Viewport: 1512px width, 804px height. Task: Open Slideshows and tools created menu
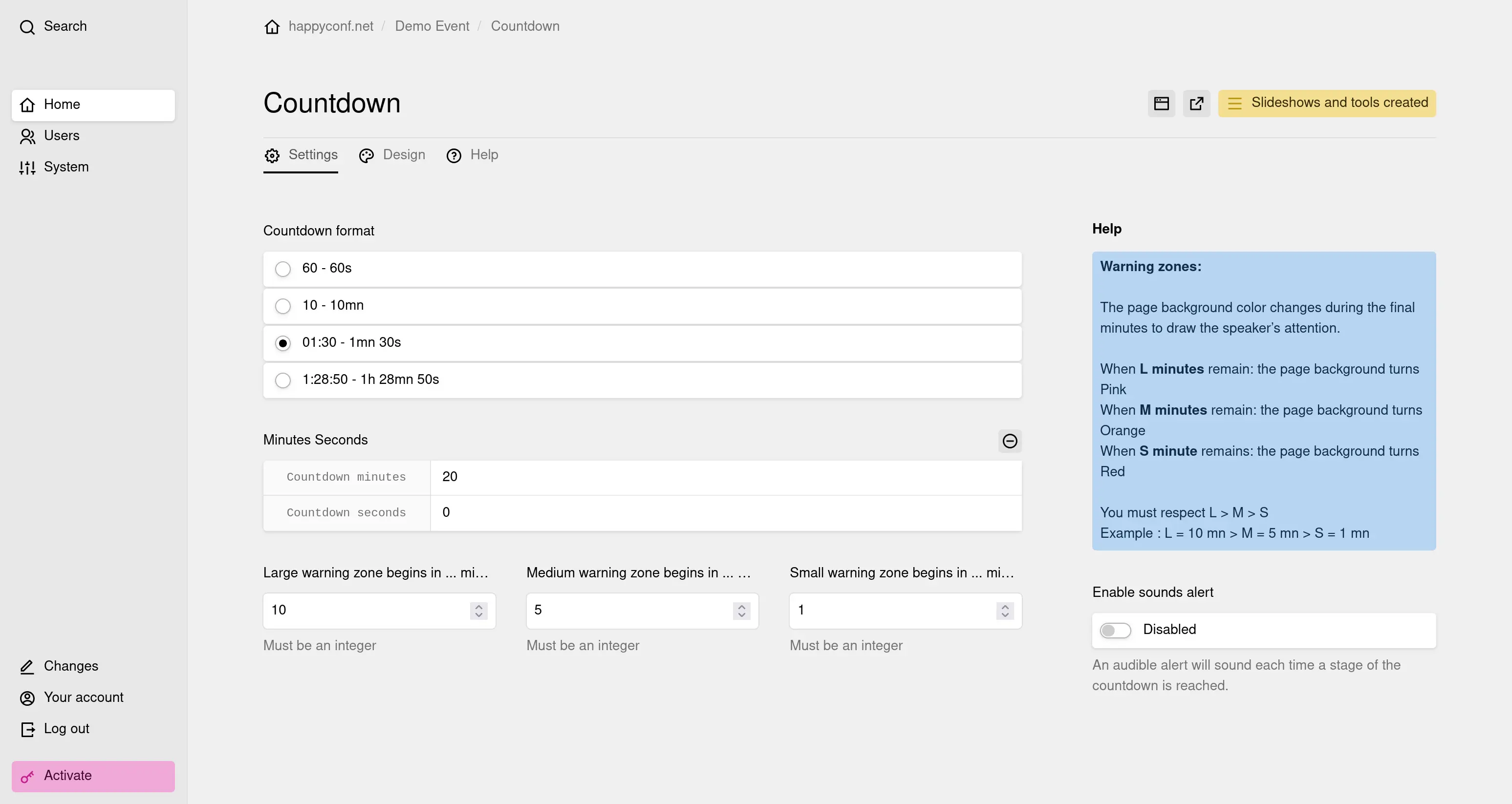tap(1326, 103)
